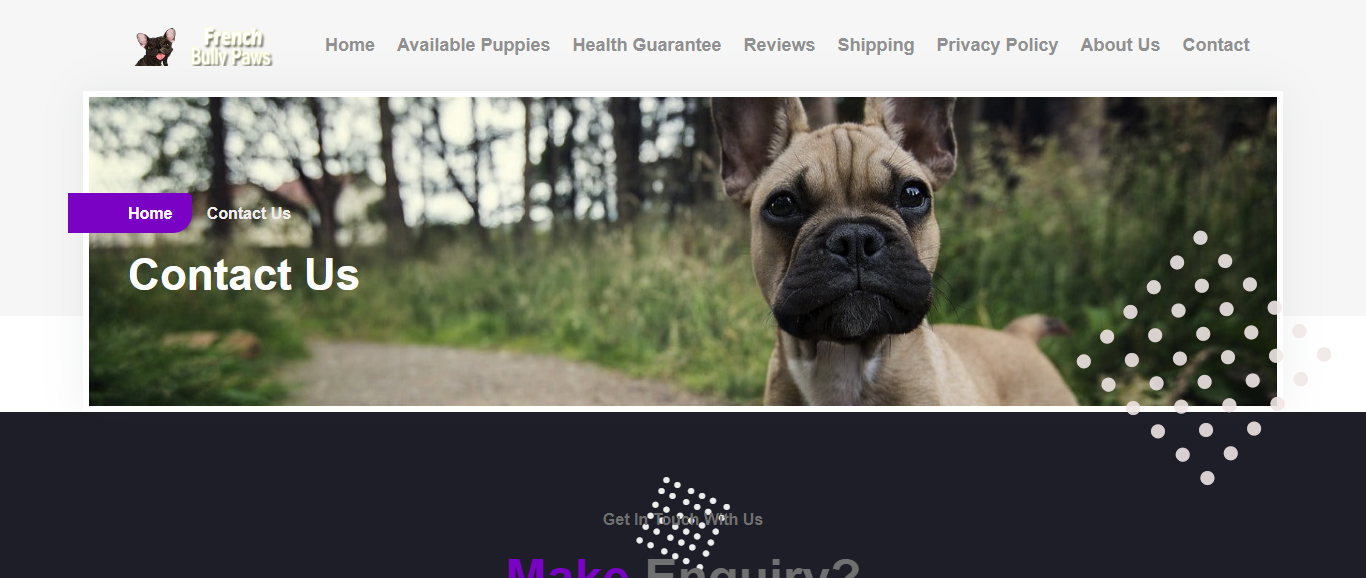Open the Privacy Policy link
This screenshot has height=578, width=1366.
point(997,45)
